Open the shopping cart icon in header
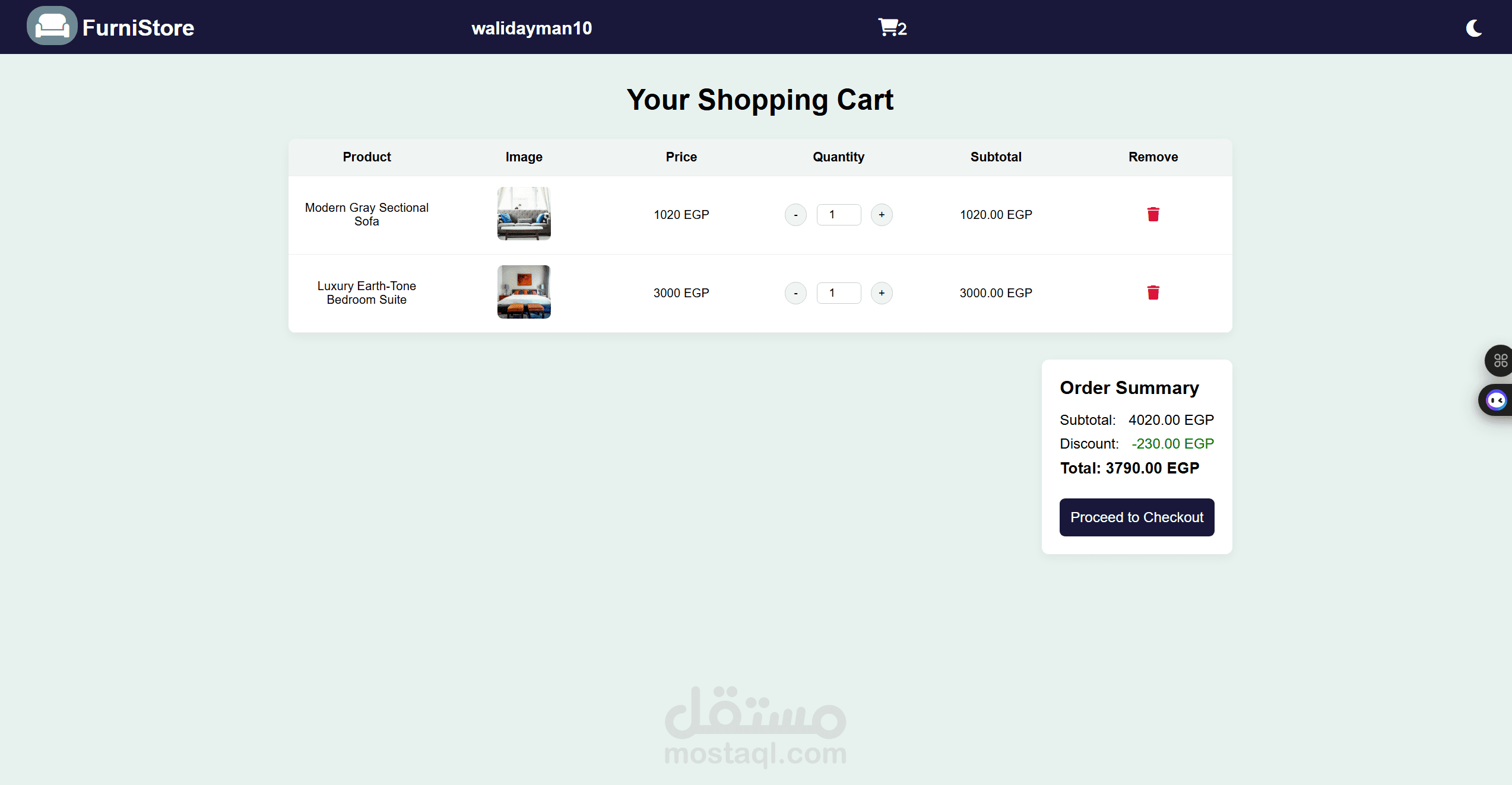The height and width of the screenshot is (785, 1512). pyautogui.click(x=888, y=27)
